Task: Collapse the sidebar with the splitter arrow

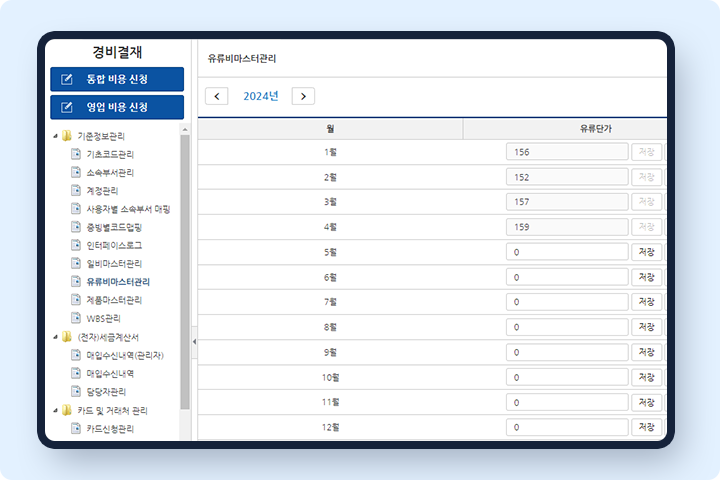Action: coord(195,342)
